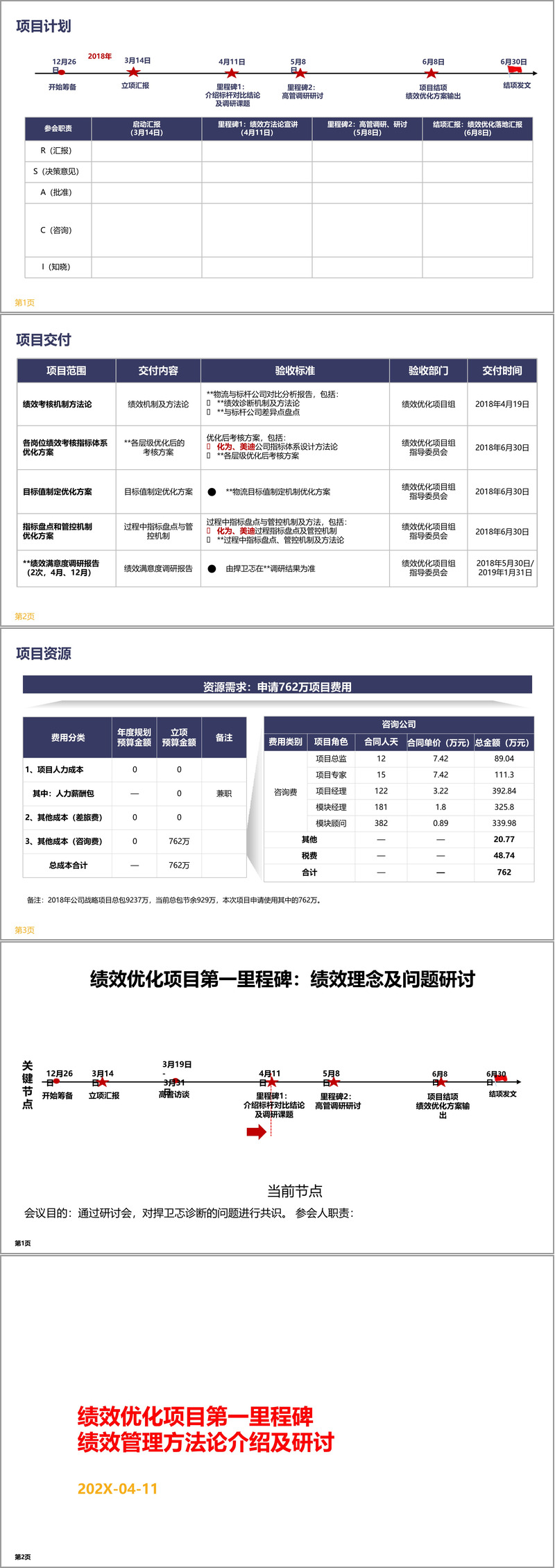Click the 2018年5月30日/2019年1月31日 date cell
The height and width of the screenshot is (1568, 555).
click(502, 568)
